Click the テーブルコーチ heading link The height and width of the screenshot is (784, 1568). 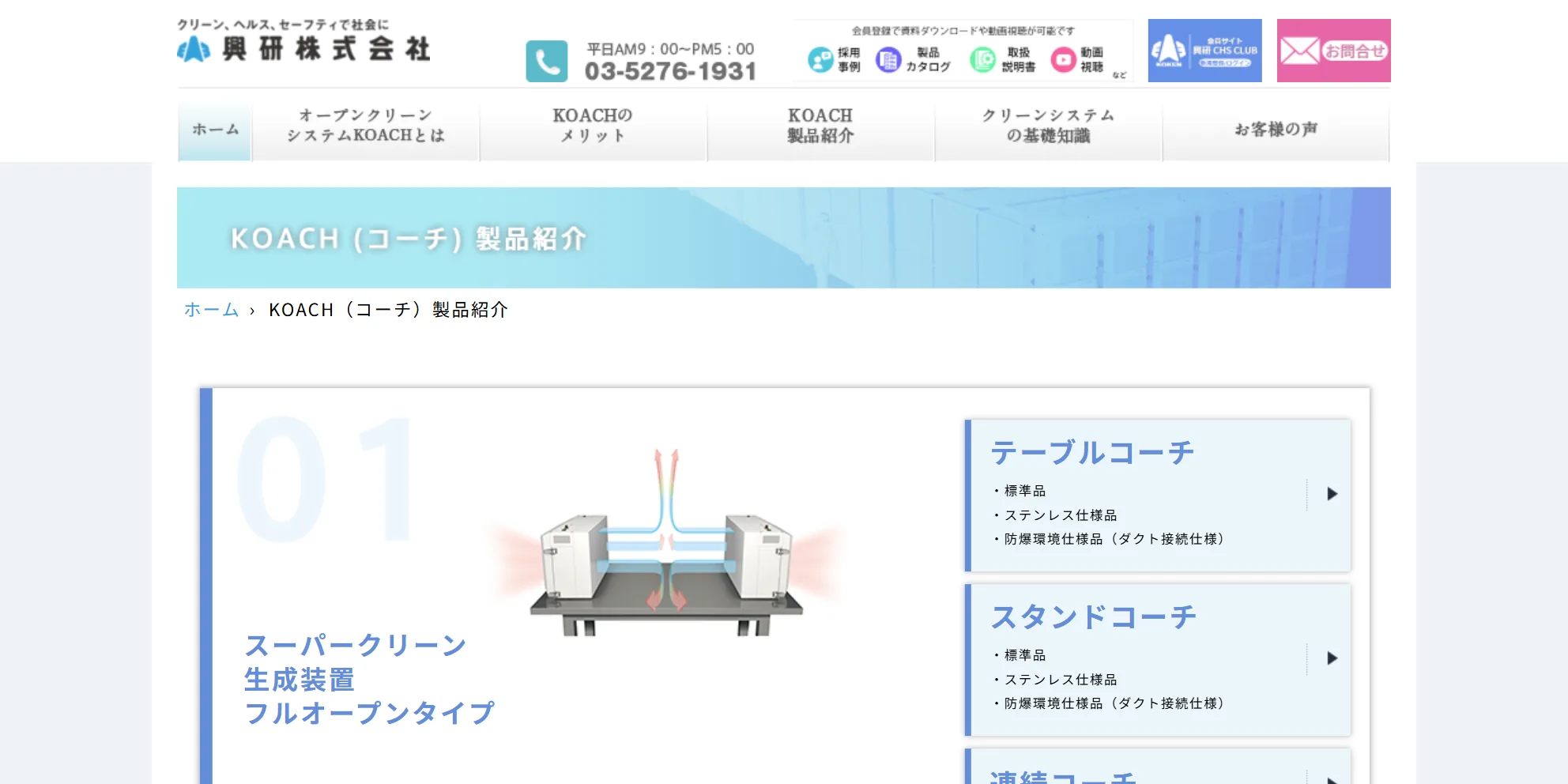point(1092,453)
